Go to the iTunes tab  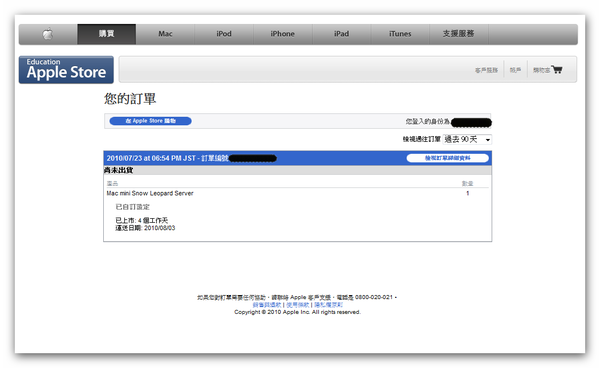pos(400,34)
